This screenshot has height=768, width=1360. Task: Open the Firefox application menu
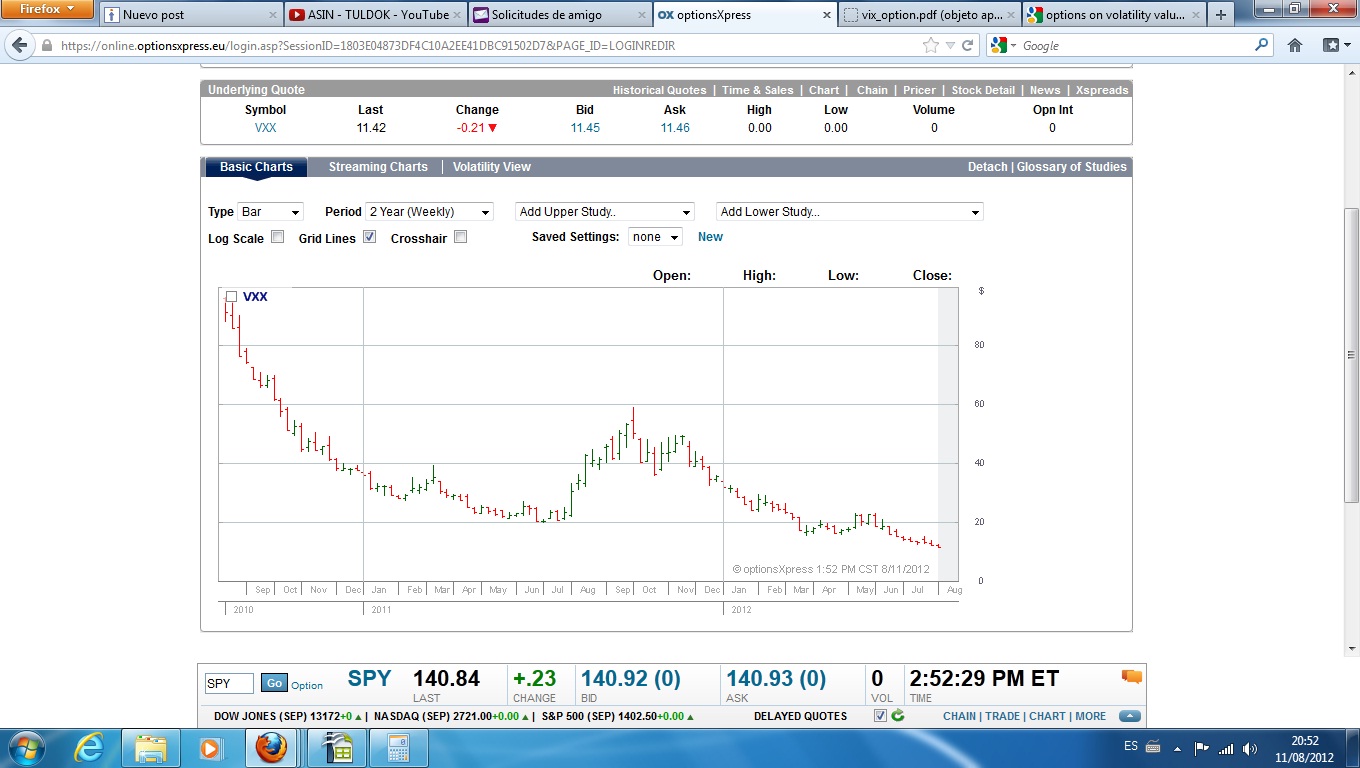pos(47,9)
